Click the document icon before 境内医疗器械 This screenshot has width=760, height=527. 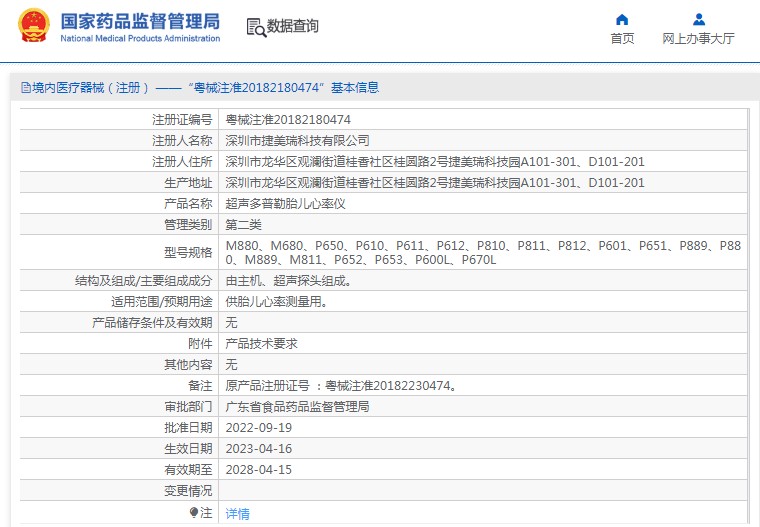(26, 88)
